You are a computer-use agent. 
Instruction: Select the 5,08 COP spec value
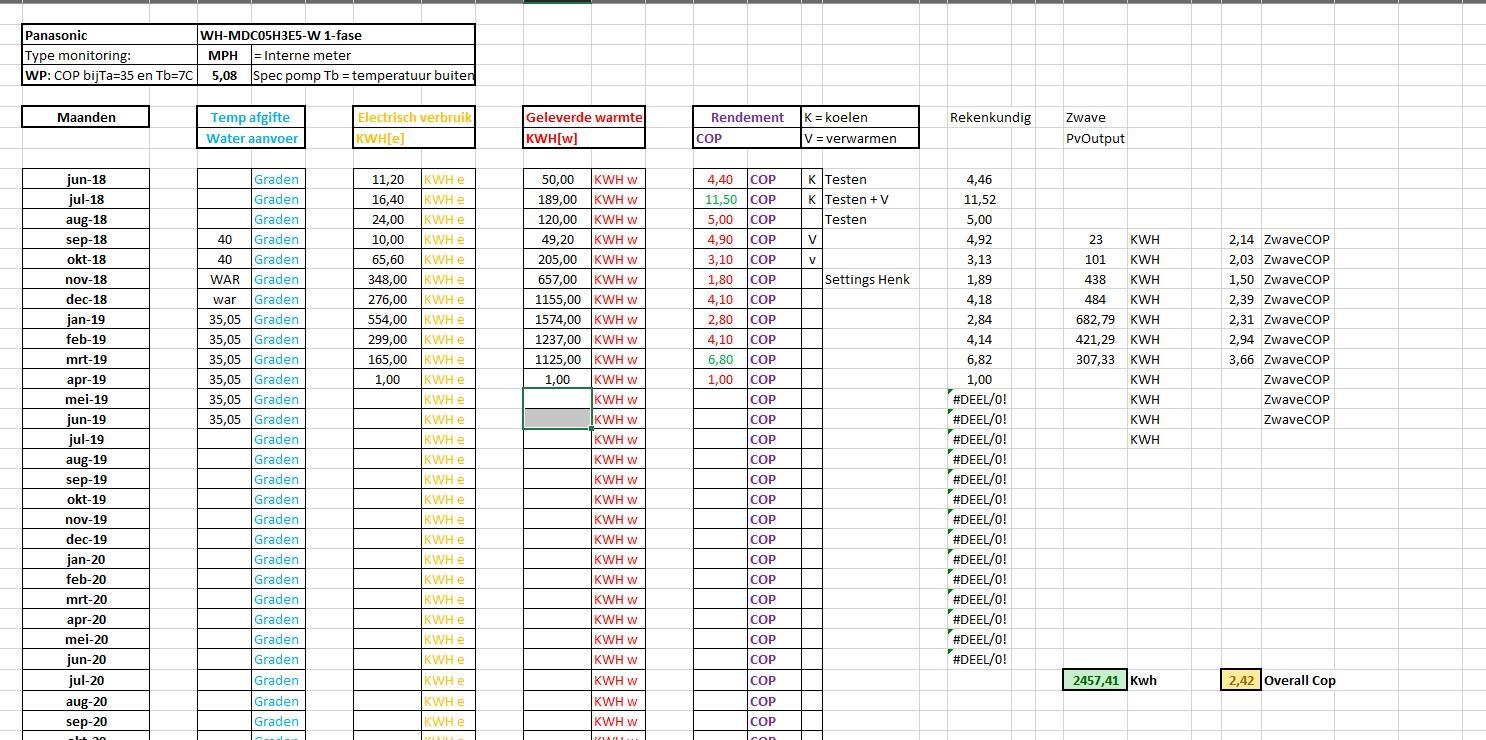coord(224,76)
